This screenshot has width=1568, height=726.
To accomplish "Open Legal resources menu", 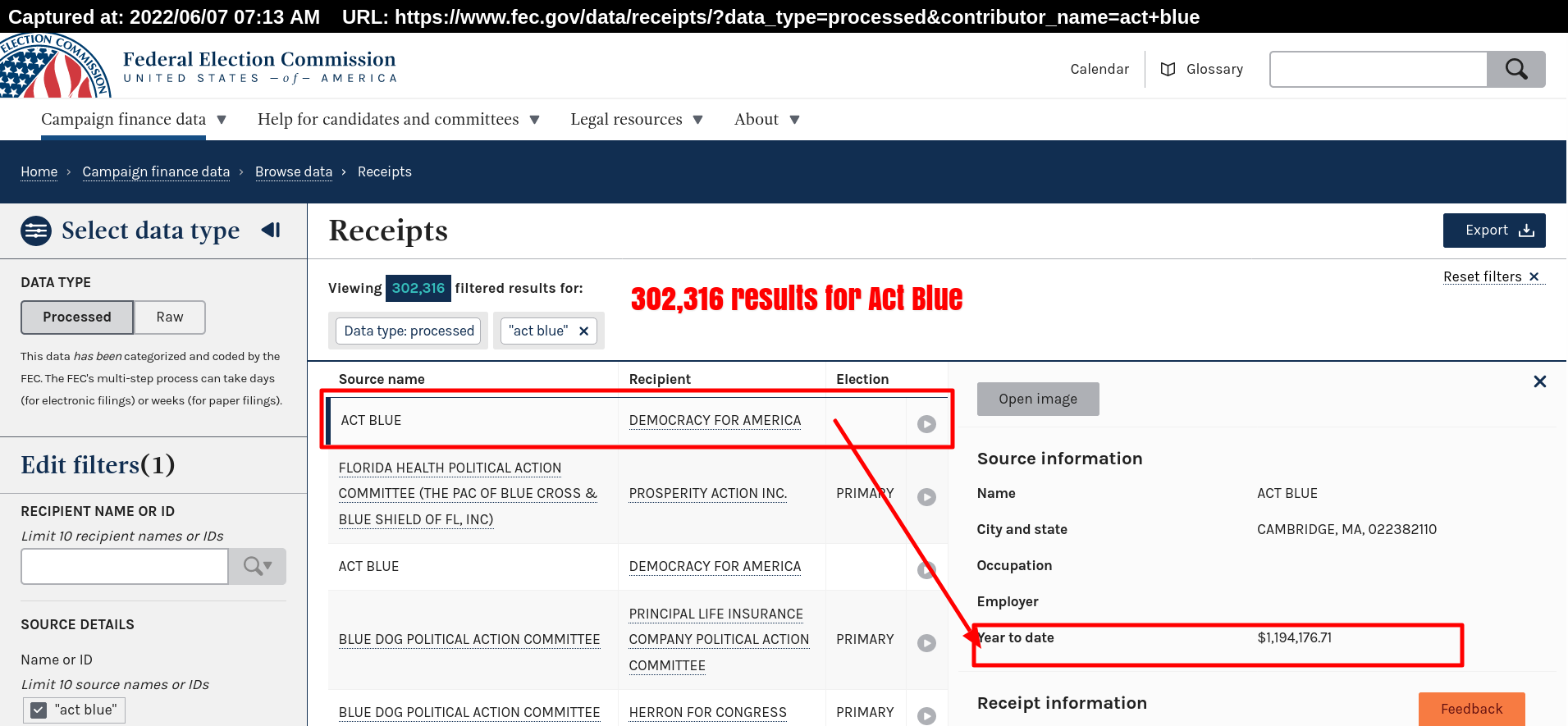I will [x=637, y=119].
